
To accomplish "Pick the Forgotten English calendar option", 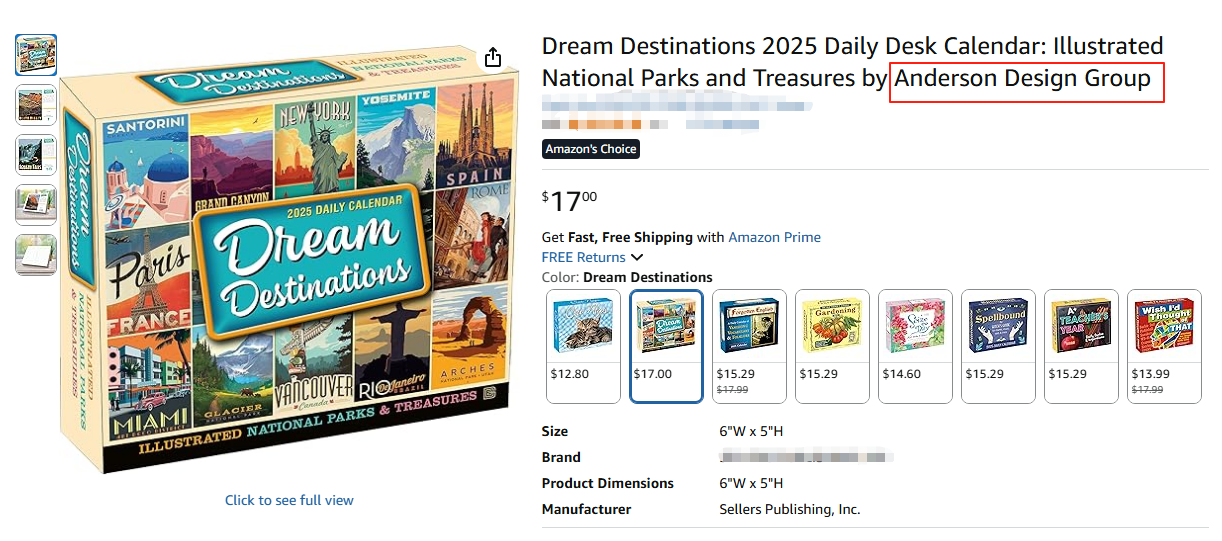I will point(749,346).
